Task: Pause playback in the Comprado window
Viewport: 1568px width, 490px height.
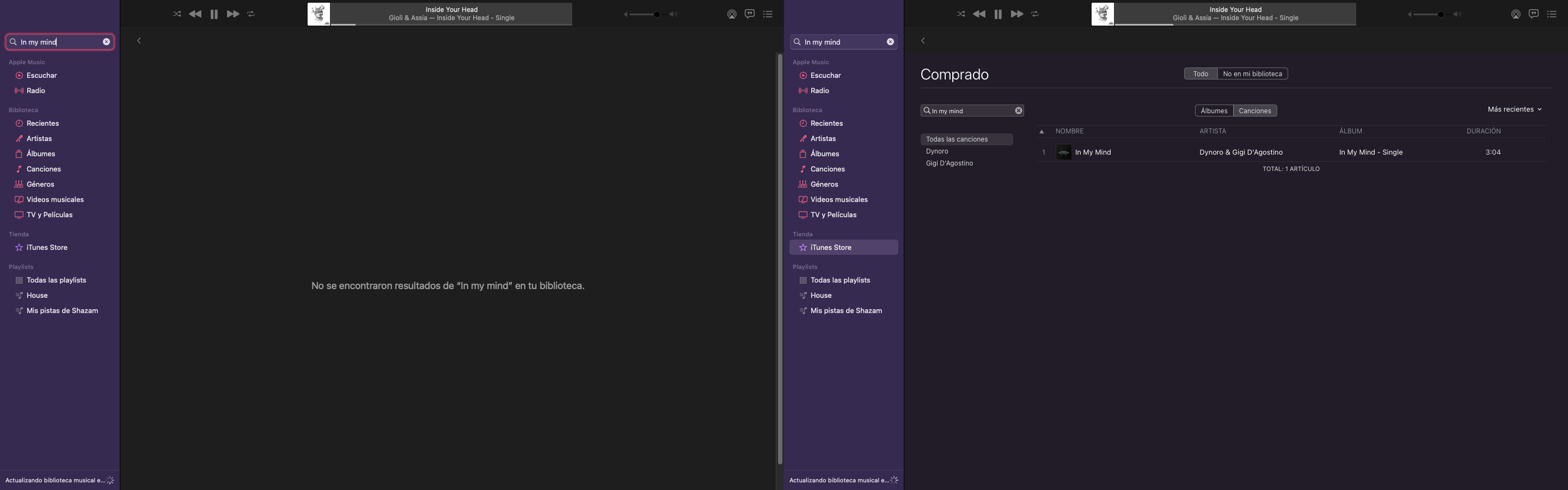Action: 999,14
